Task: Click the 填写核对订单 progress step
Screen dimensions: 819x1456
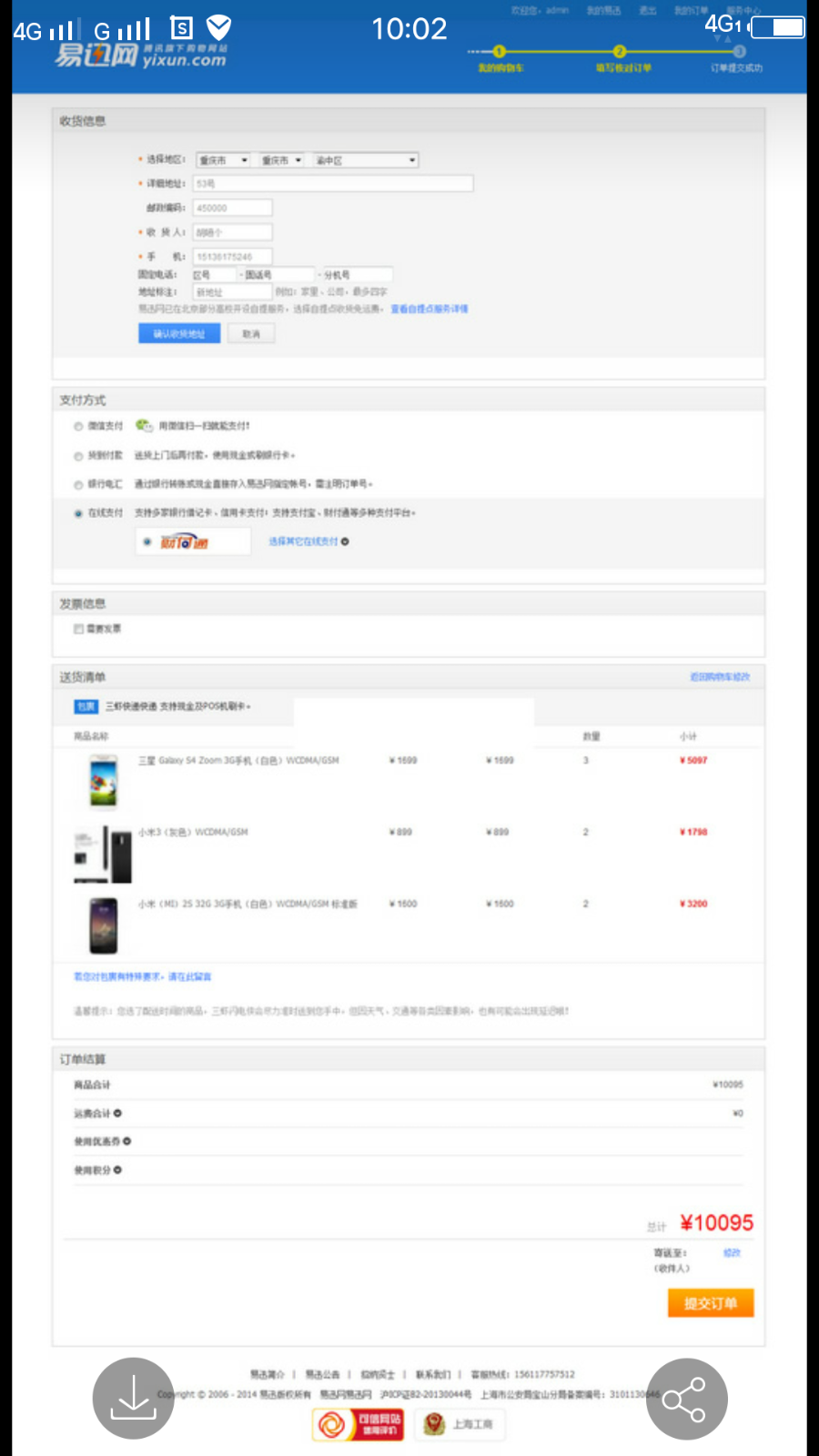Action: [x=622, y=60]
